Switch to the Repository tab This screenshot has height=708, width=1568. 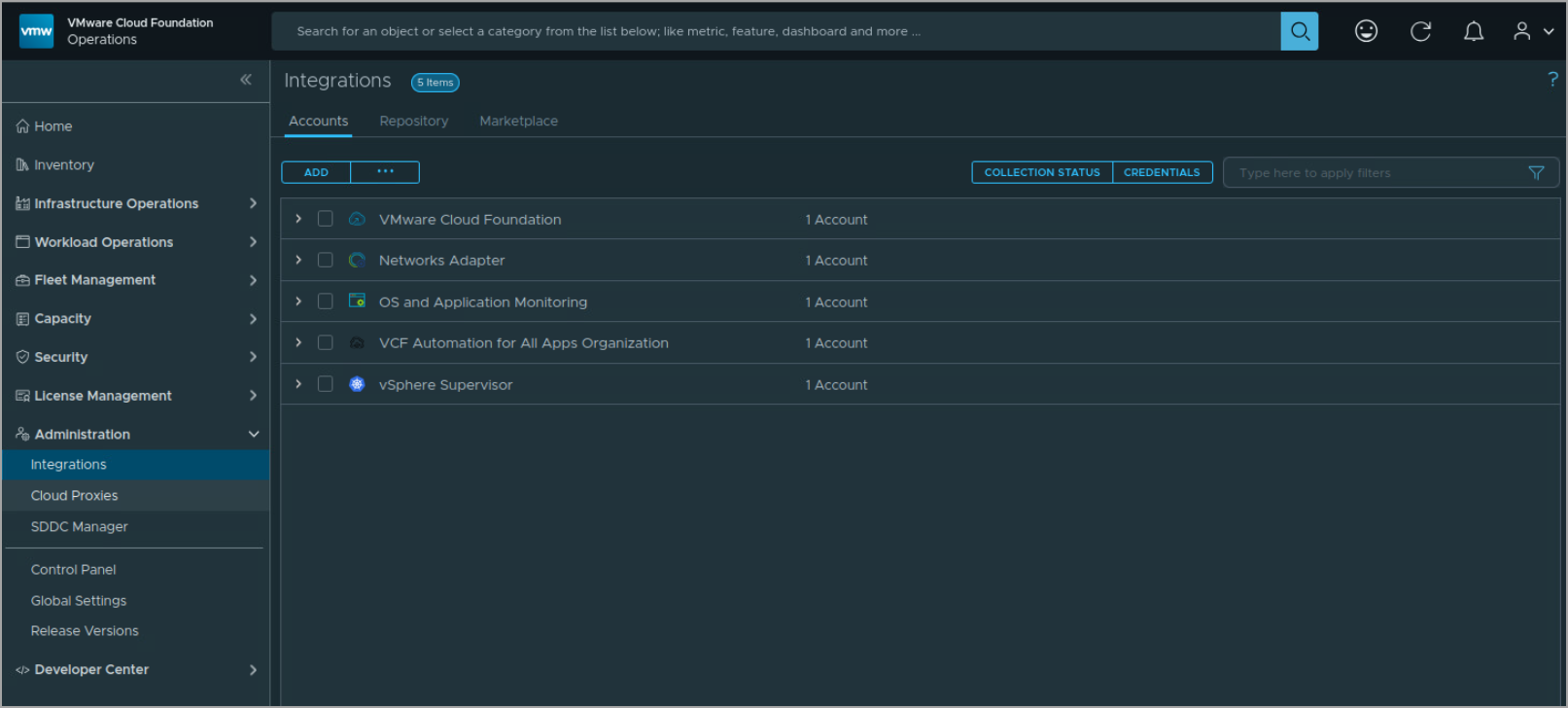[414, 121]
